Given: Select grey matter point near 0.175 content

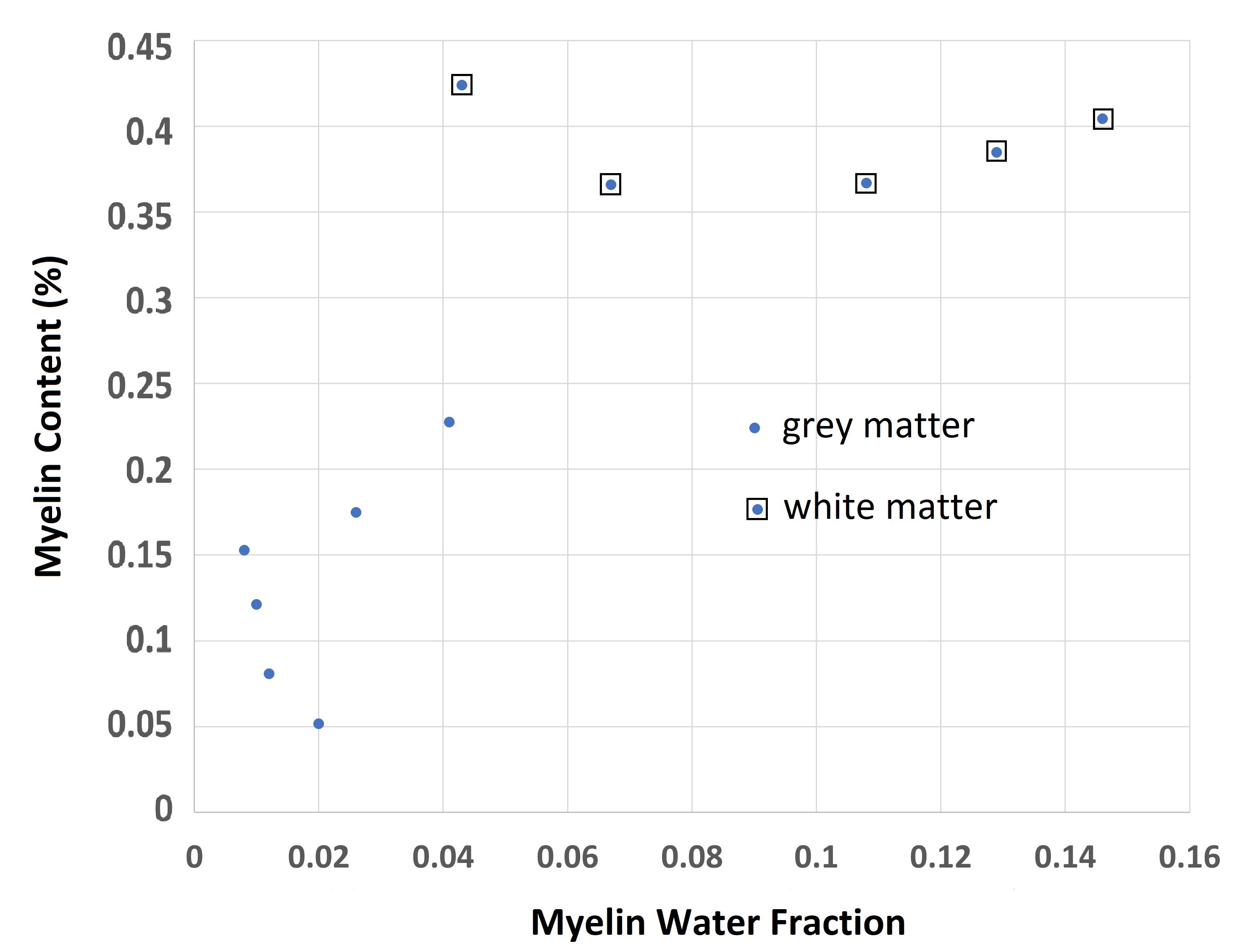Looking at the screenshot, I should click(356, 512).
